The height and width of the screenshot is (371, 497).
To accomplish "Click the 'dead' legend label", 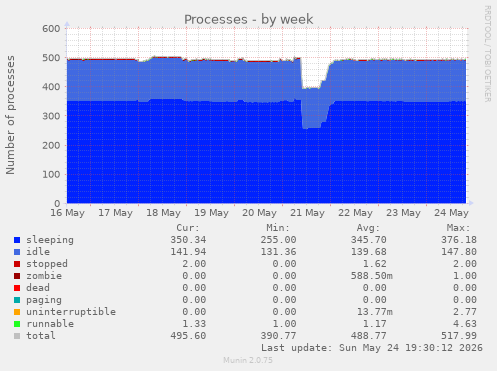I will coord(38,288).
